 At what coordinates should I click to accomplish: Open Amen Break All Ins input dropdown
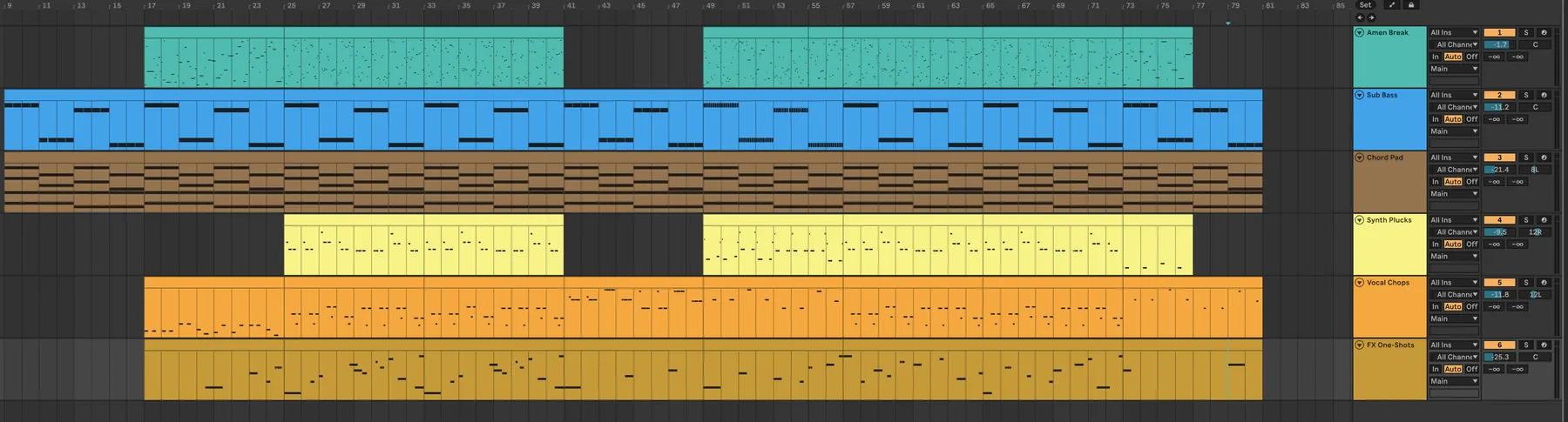point(1454,32)
